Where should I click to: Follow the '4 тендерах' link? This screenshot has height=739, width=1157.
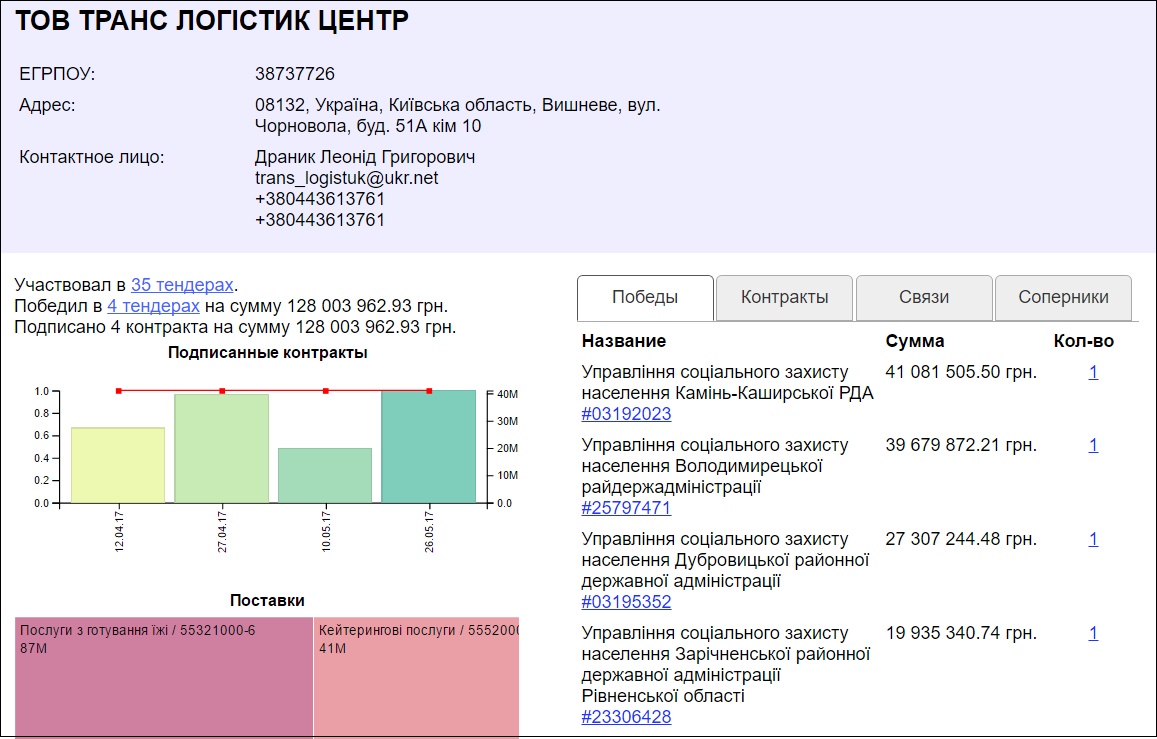[153, 306]
